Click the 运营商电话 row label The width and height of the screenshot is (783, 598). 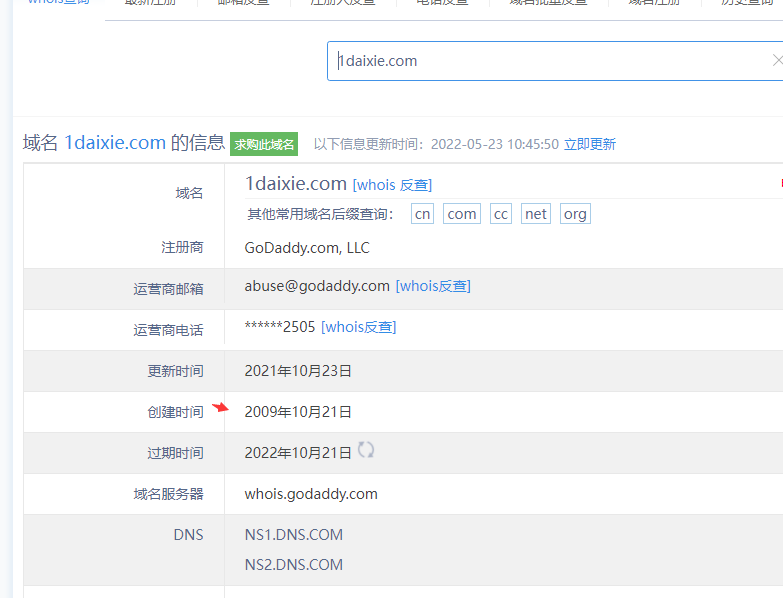pyautogui.click(x=168, y=330)
